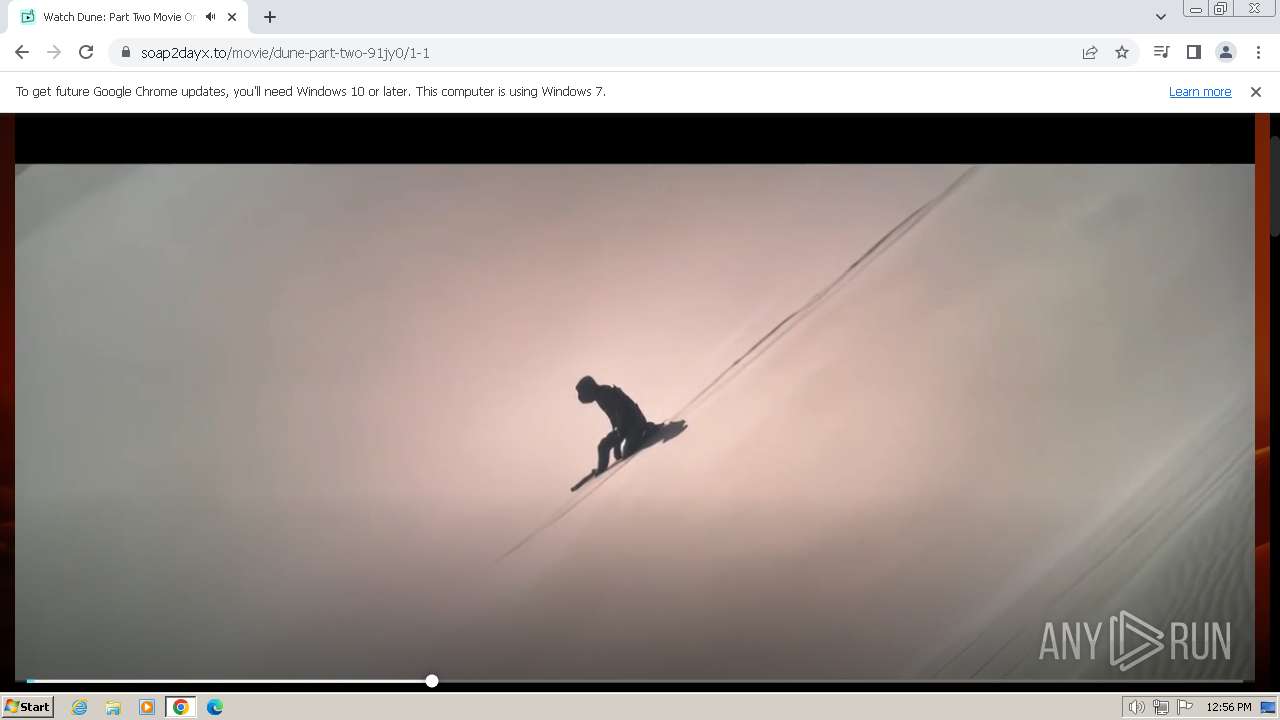Expand the tab search dropdown arrow
The width and height of the screenshot is (1280, 720).
pyautogui.click(x=1160, y=17)
